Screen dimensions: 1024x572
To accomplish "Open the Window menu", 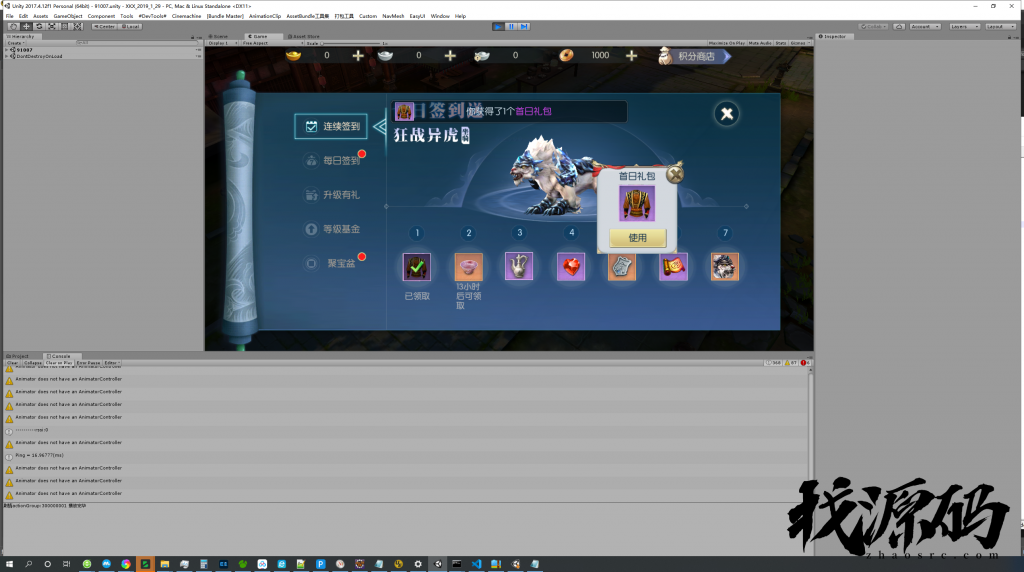I will [440, 16].
